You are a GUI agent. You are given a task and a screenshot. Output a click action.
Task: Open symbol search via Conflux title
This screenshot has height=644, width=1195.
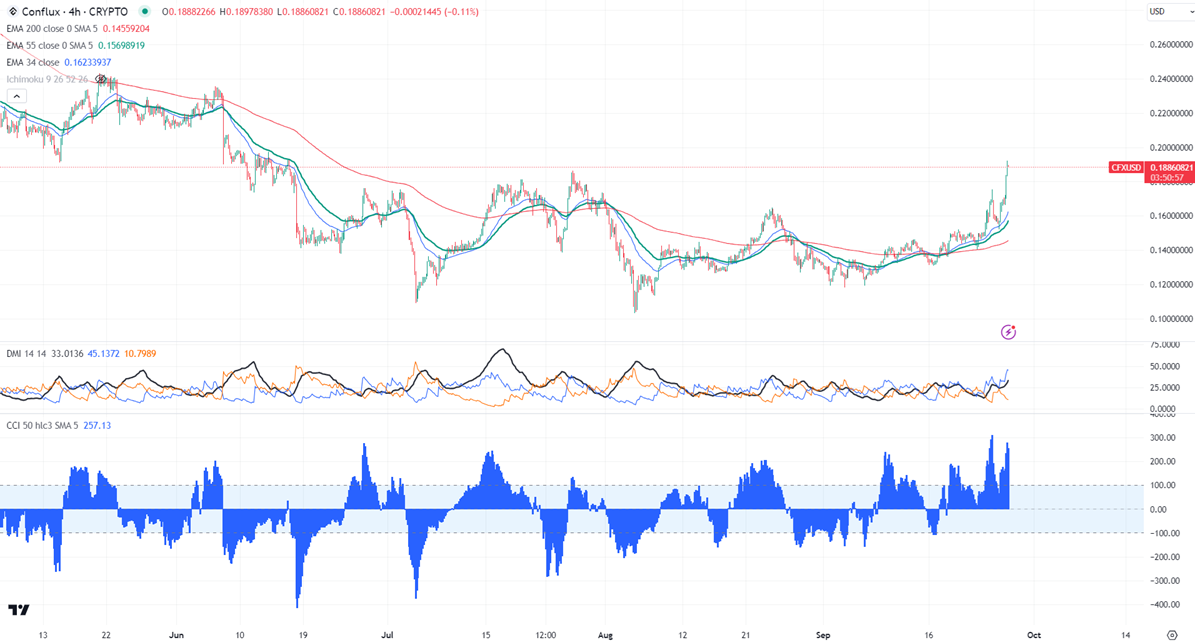click(x=75, y=11)
